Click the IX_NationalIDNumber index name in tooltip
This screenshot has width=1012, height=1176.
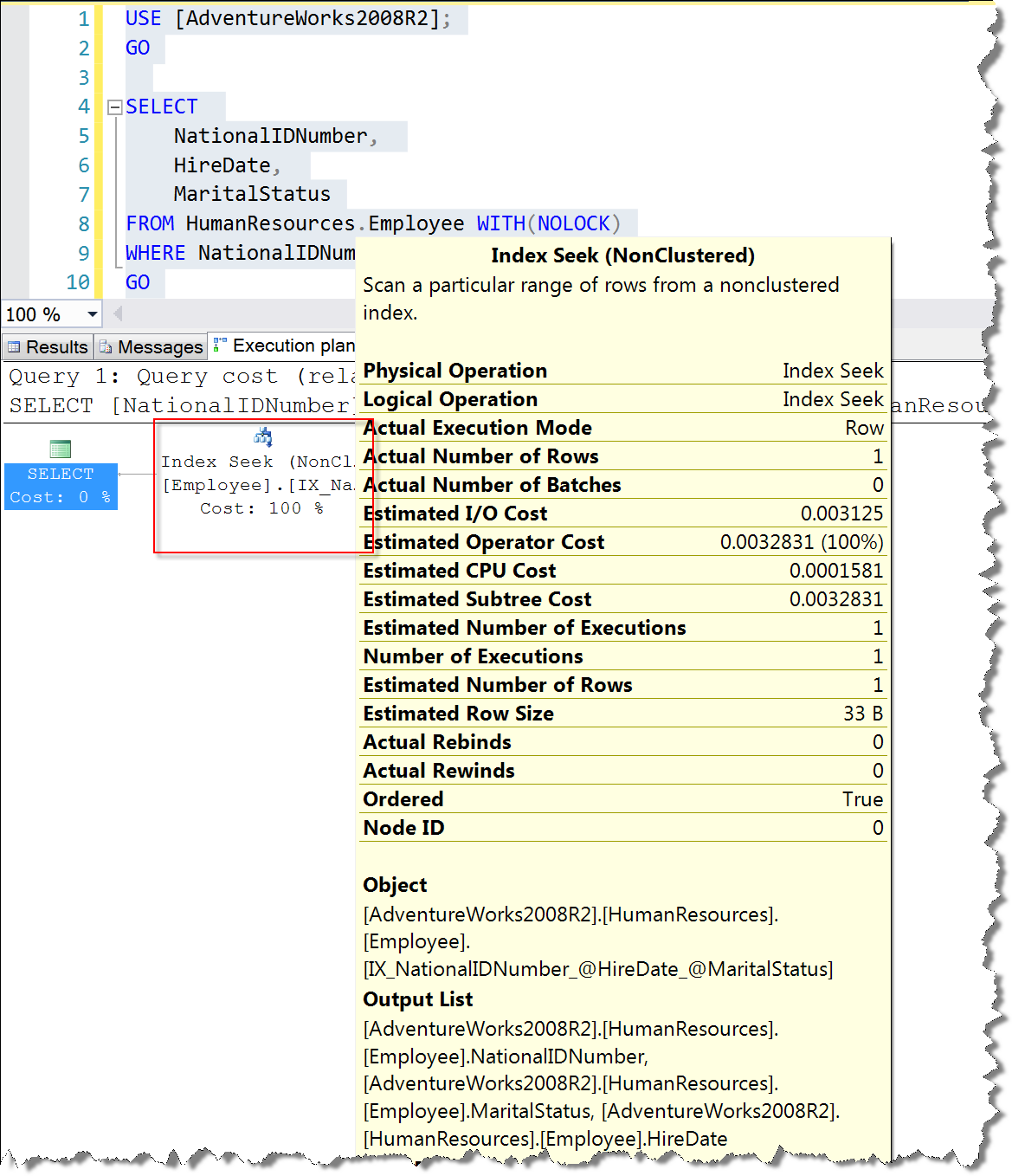click(x=598, y=969)
